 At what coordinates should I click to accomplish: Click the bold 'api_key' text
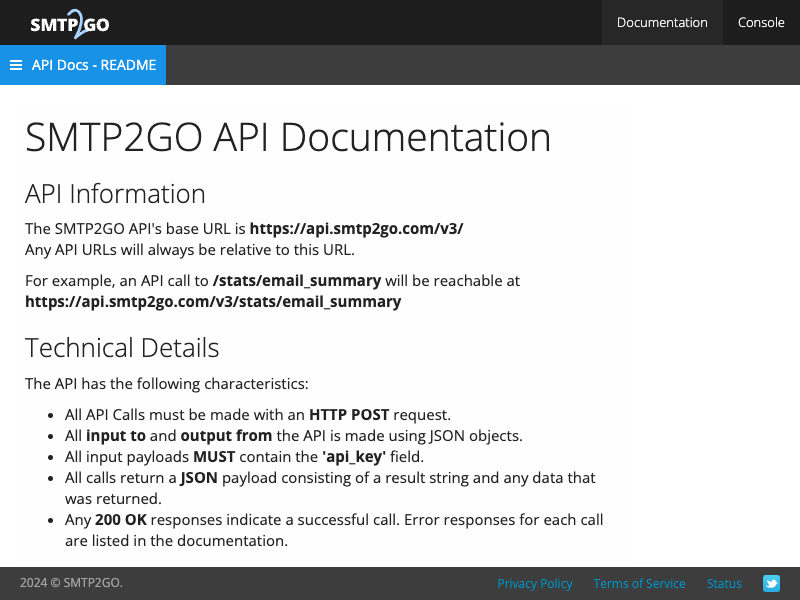point(354,457)
